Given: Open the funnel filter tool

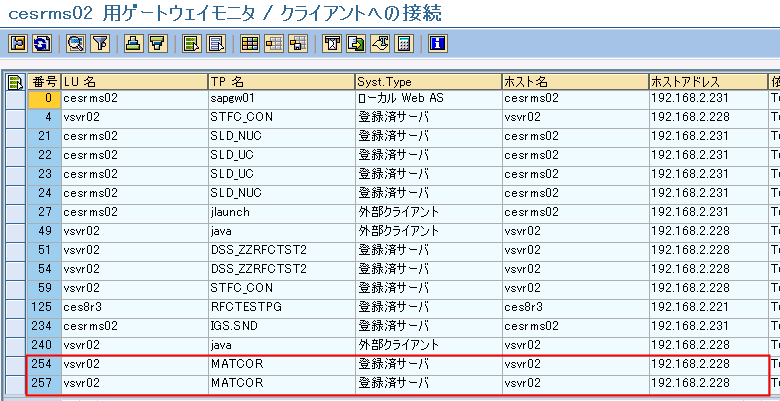Looking at the screenshot, I should [100, 43].
